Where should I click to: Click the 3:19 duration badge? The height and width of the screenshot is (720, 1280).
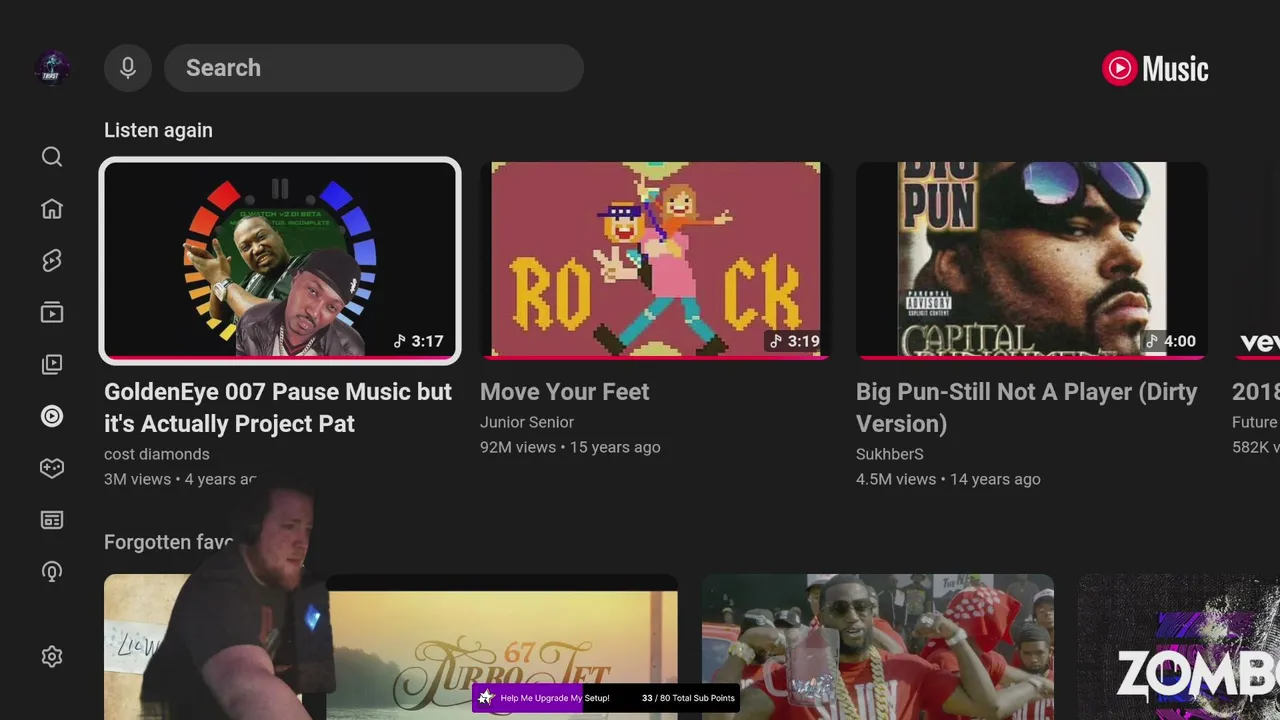coord(794,341)
